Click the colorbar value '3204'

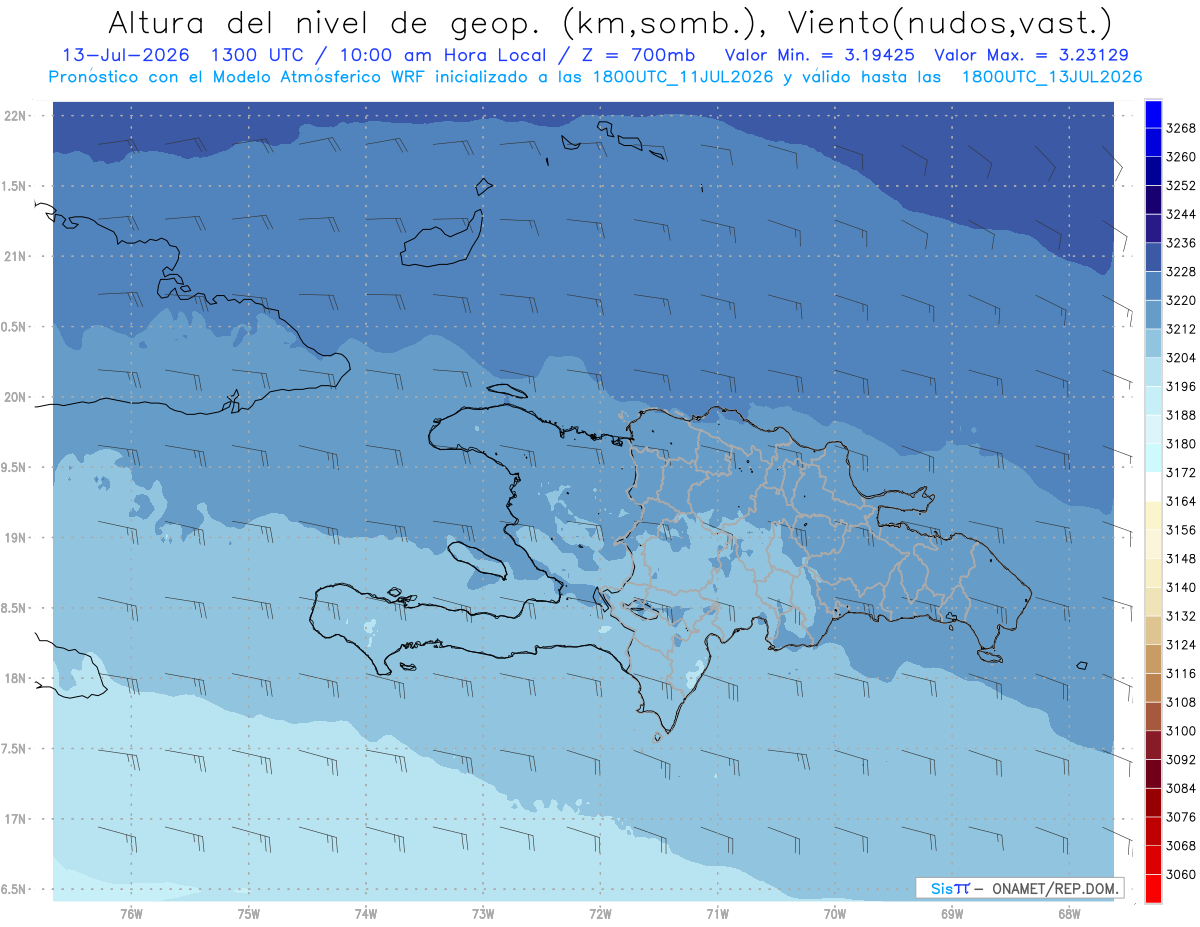(1181, 358)
